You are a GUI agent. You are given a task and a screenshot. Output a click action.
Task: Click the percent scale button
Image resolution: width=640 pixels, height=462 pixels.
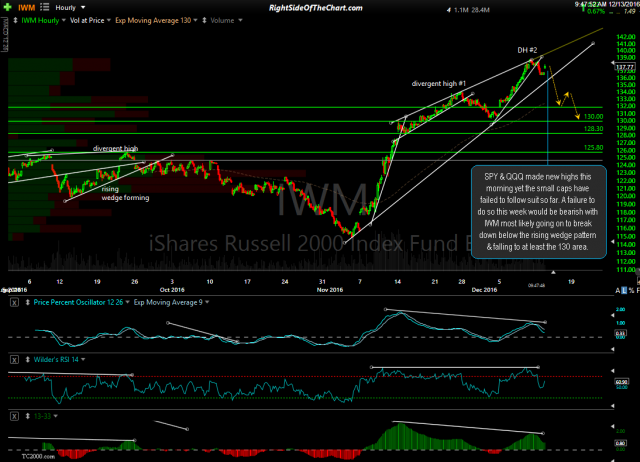[631, 290]
